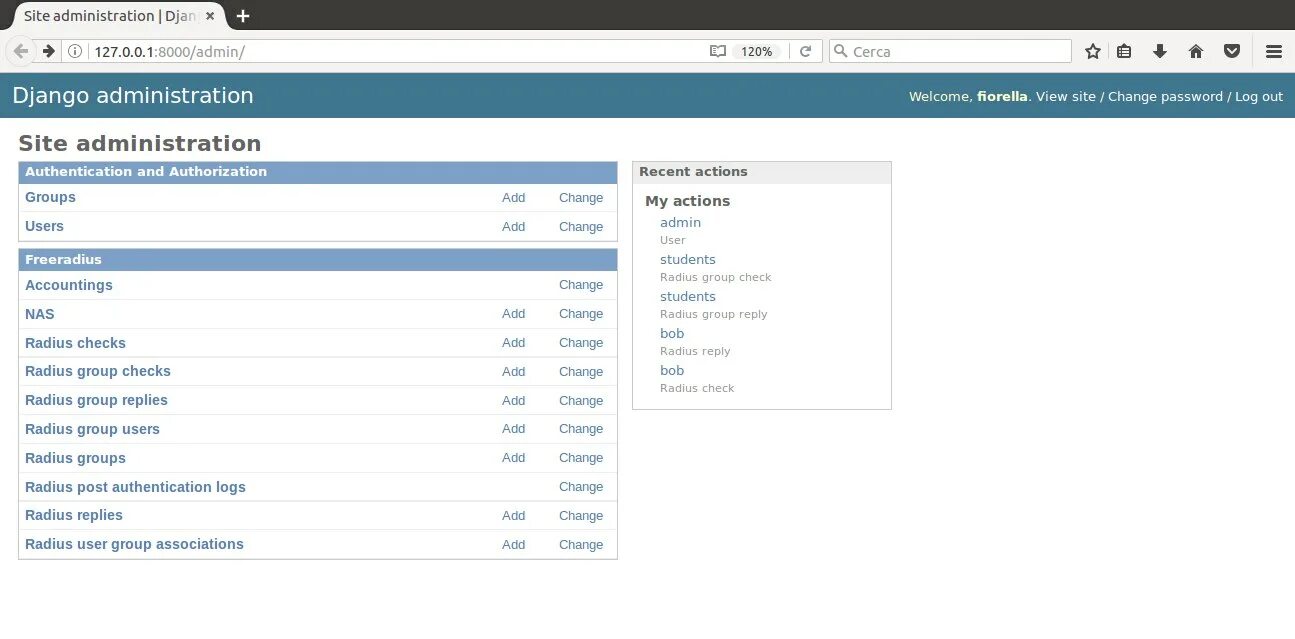The width and height of the screenshot is (1295, 639).
Task: Show bookmarks list icon in toolbar
Action: pyautogui.click(x=1124, y=51)
